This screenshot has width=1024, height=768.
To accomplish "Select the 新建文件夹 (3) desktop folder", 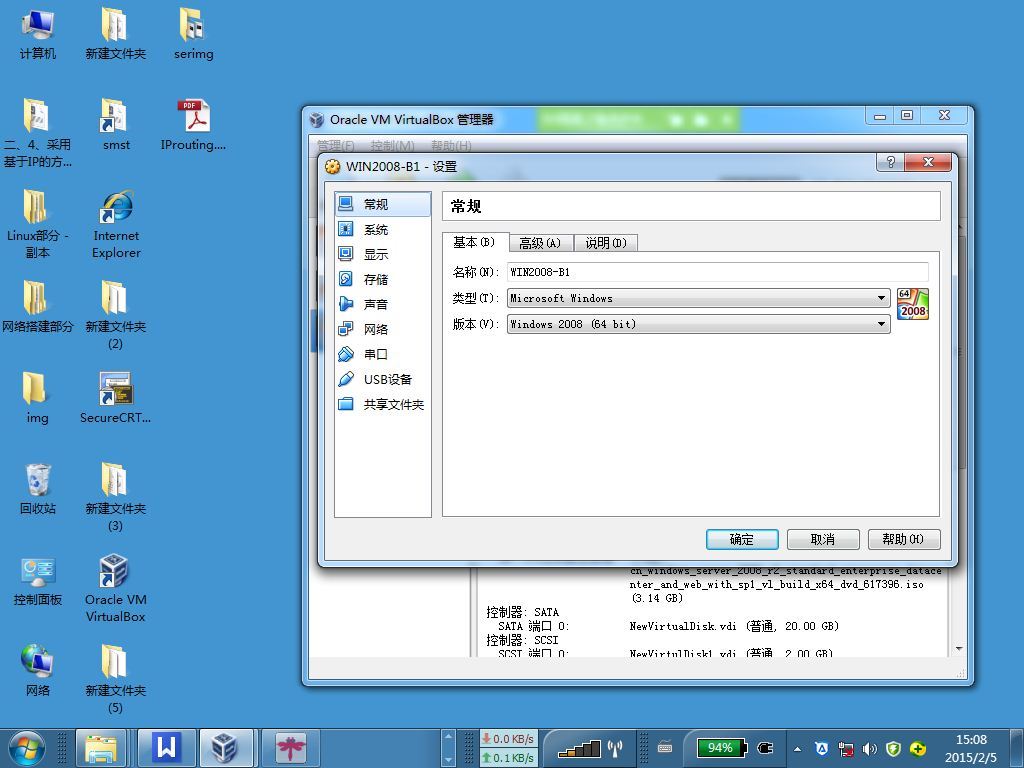I will click(116, 498).
